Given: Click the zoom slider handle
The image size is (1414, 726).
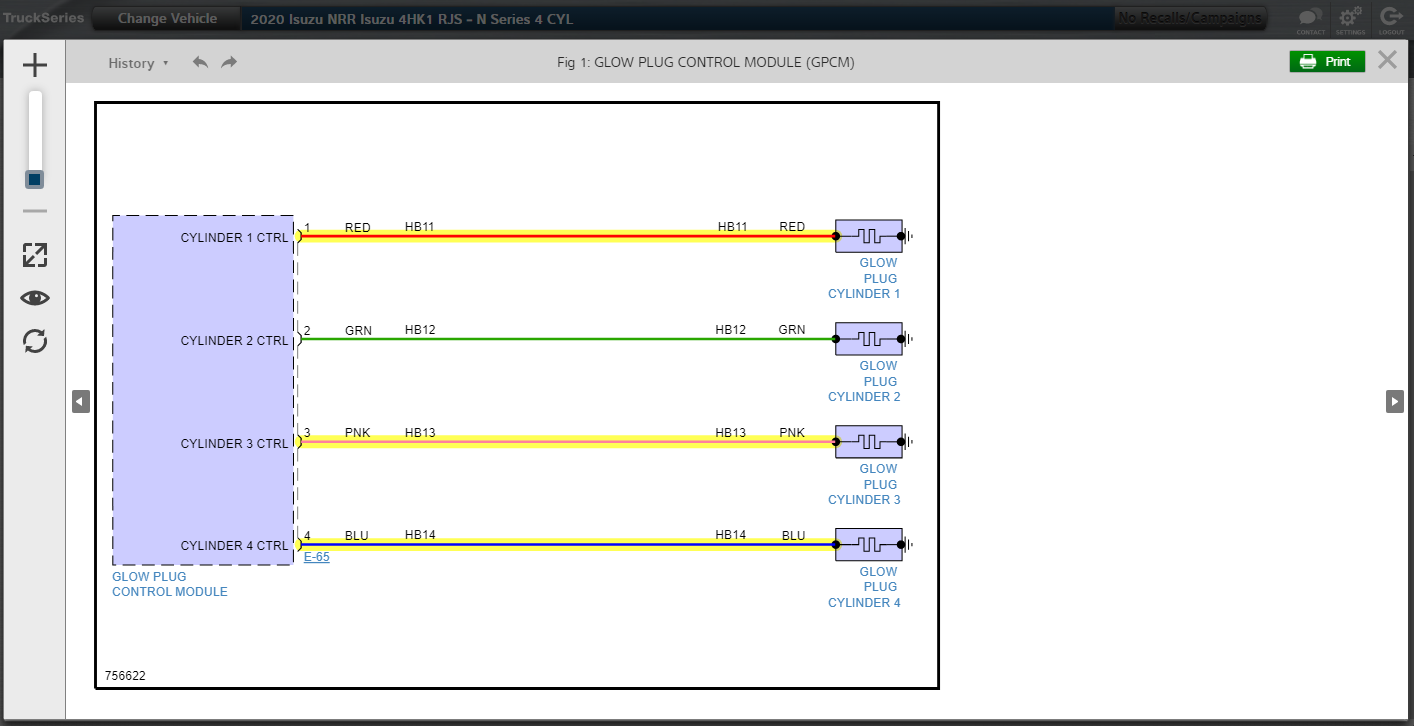Looking at the screenshot, I should pos(35,179).
